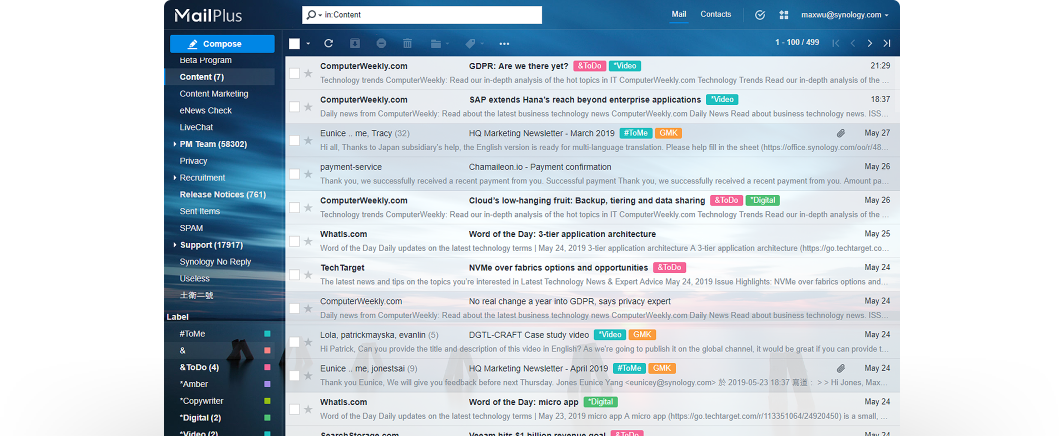Open the four-squares app grid icon
Viewport: 1059px width, 436px height.
click(783, 15)
